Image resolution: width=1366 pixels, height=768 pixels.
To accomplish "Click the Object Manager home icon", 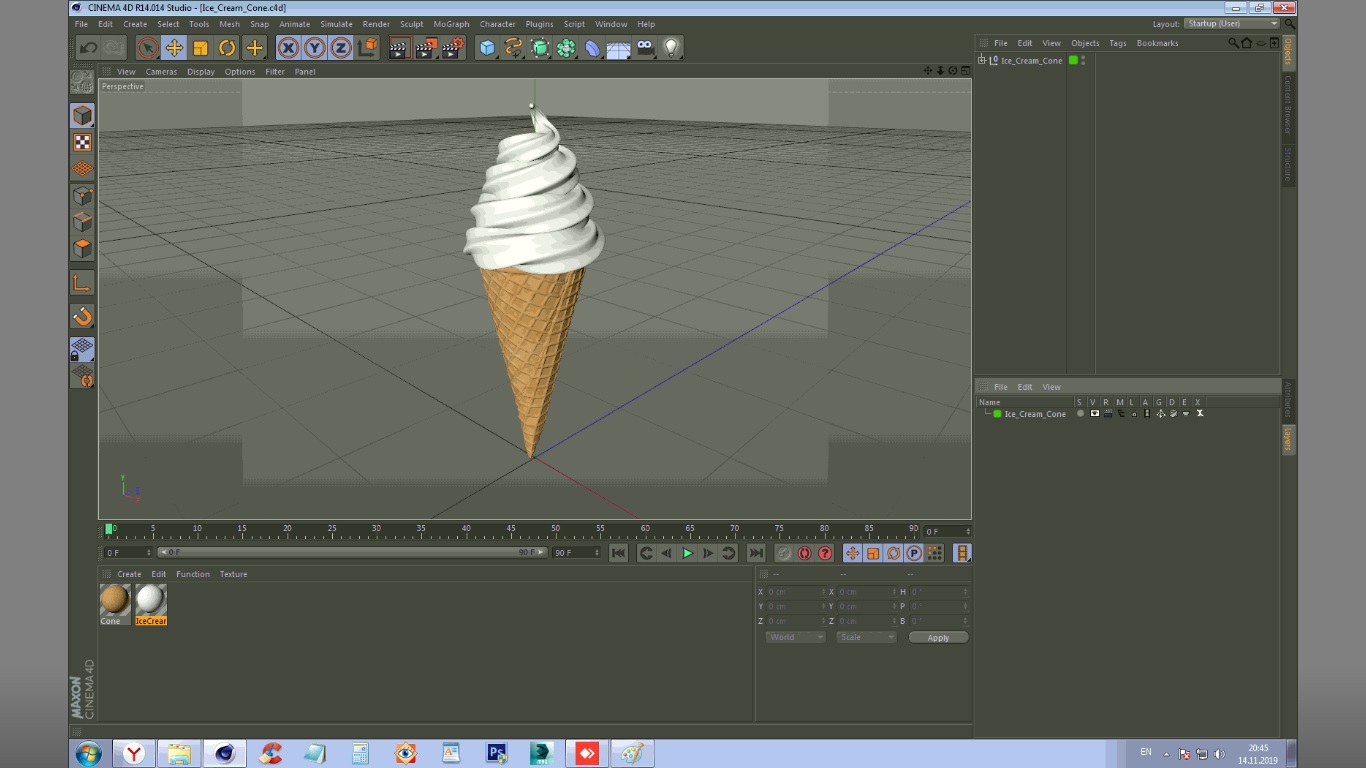I will [1246, 43].
